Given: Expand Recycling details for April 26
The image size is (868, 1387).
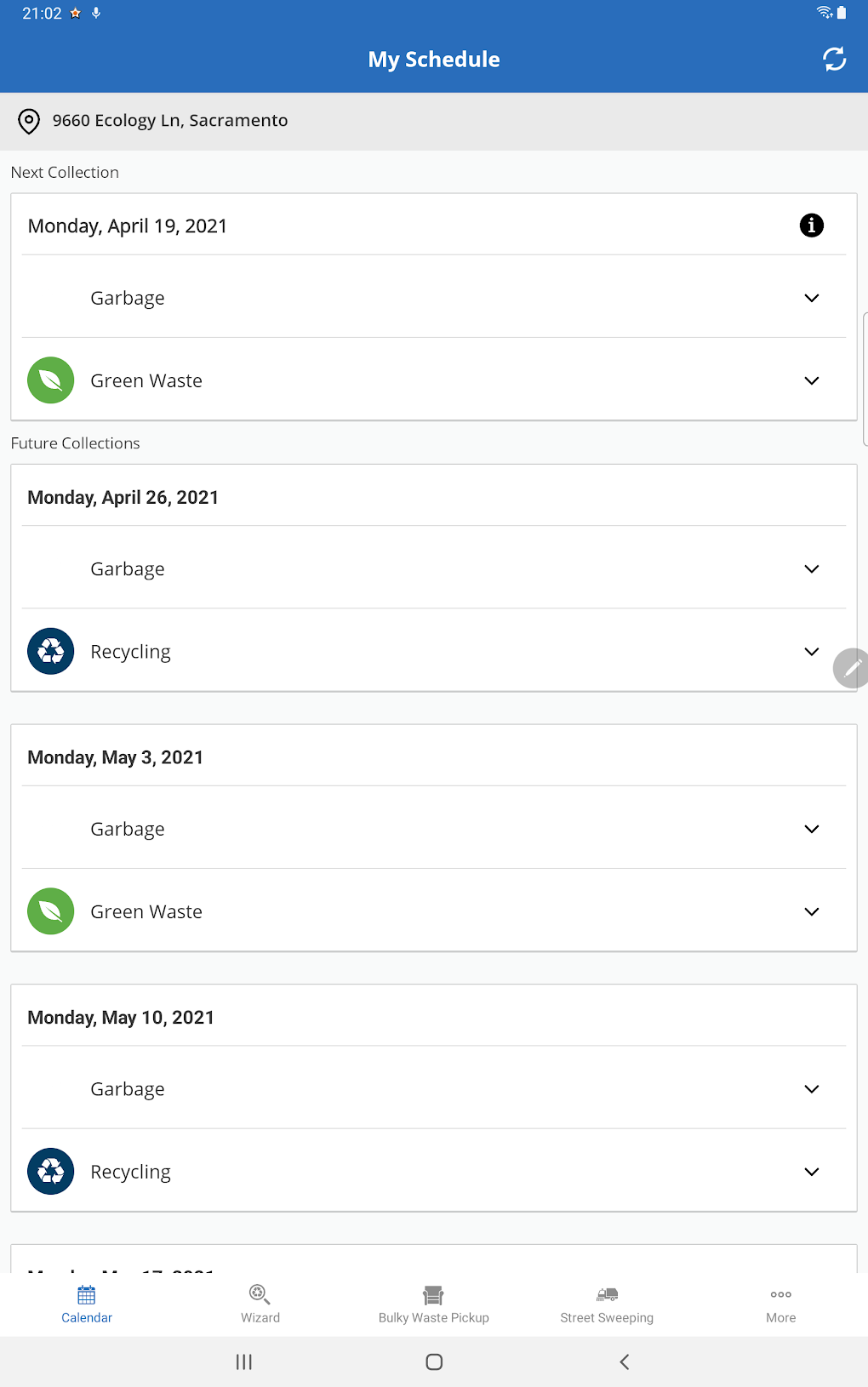Looking at the screenshot, I should 811,651.
